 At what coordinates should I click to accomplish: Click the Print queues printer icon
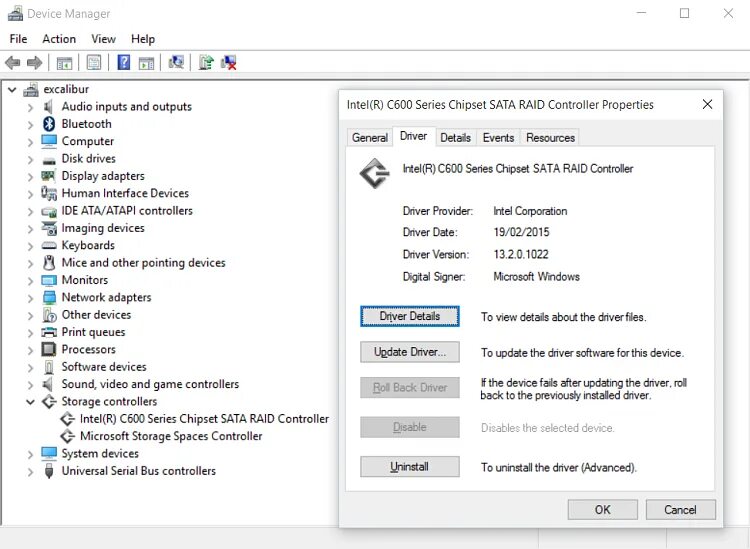point(49,332)
